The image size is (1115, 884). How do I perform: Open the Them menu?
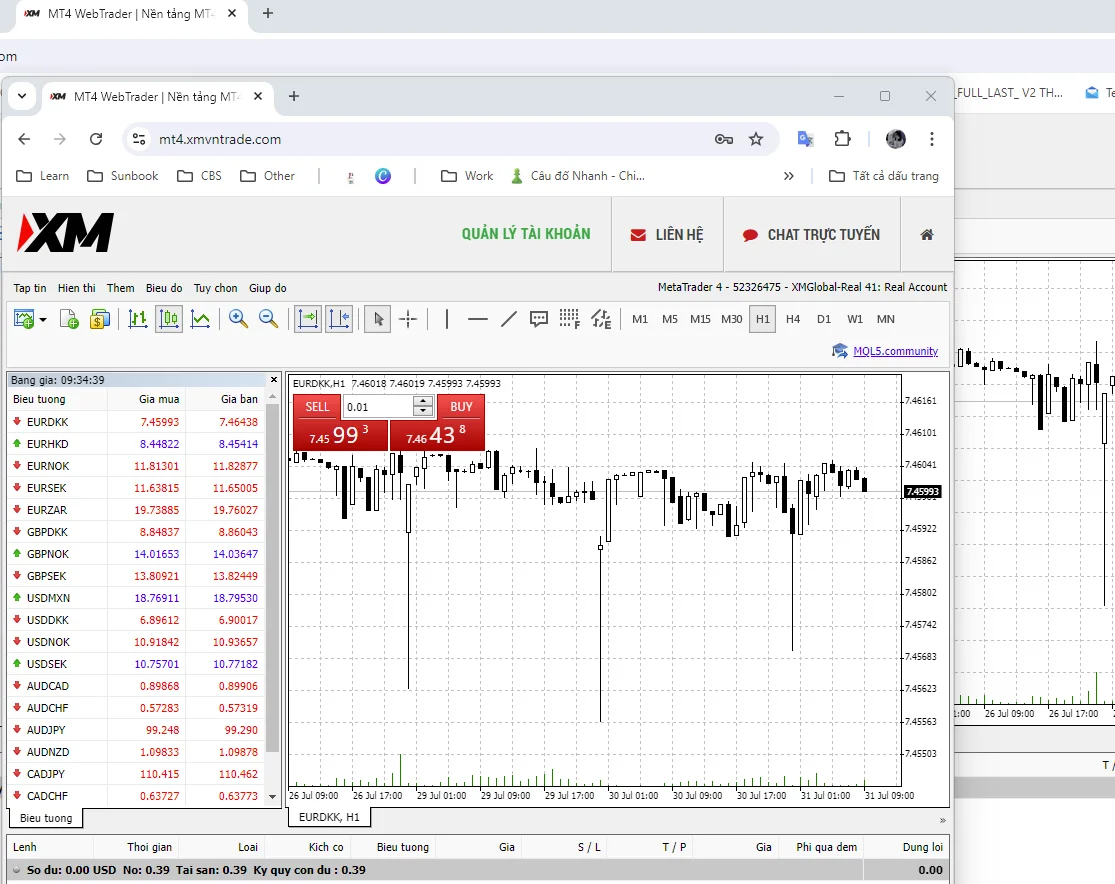point(121,288)
